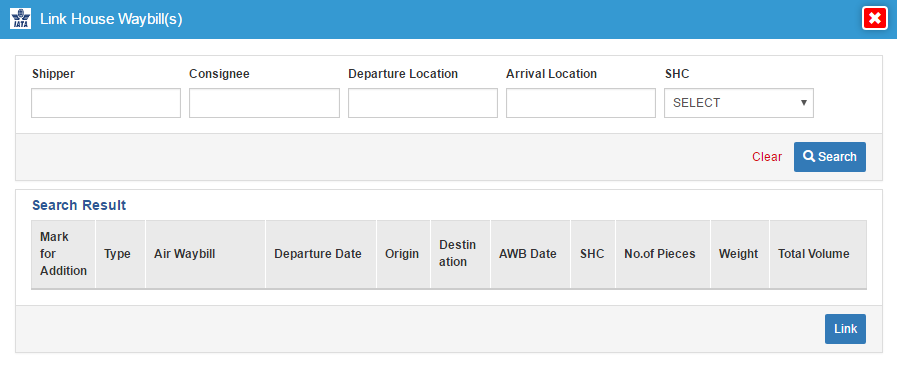
Task: Click the Search button with magnifier
Action: [x=829, y=157]
